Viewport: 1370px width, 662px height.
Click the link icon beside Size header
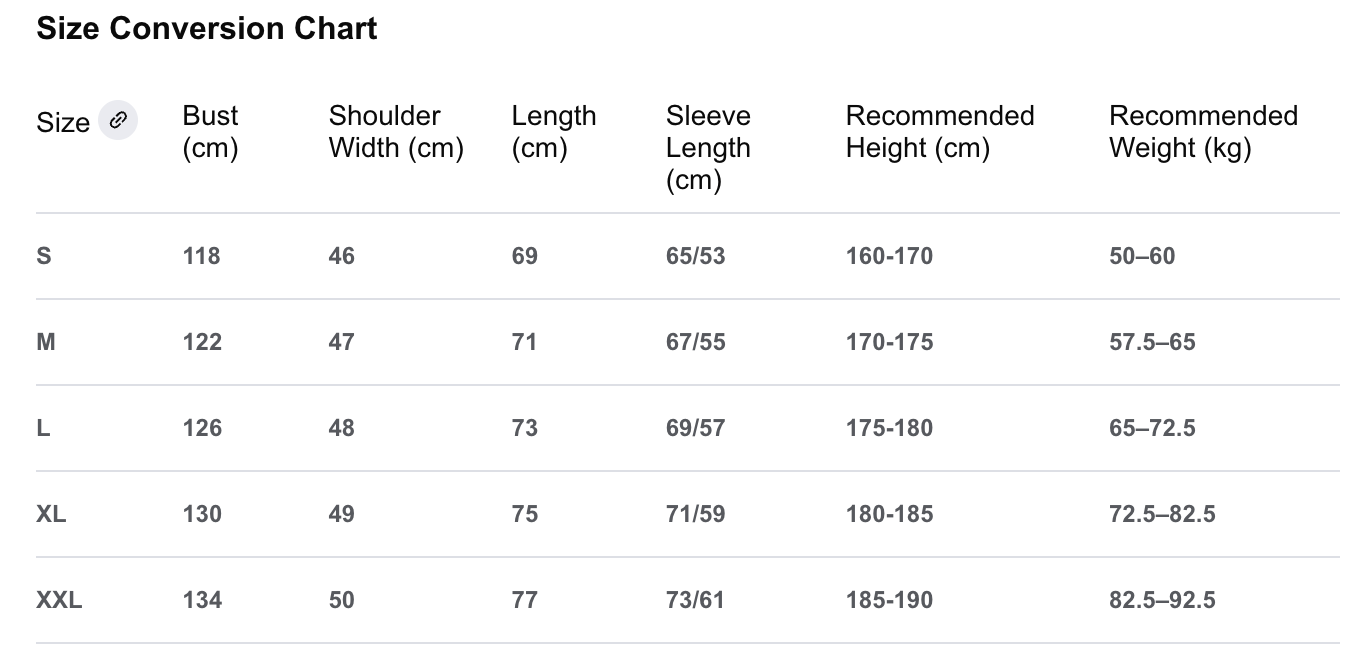click(x=118, y=121)
